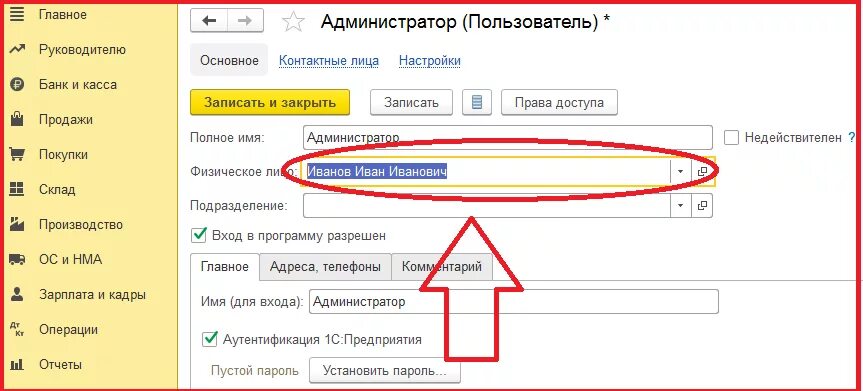Image resolution: width=863 pixels, height=391 pixels.
Task: Open the Руководителю section
Action: click(x=83, y=50)
